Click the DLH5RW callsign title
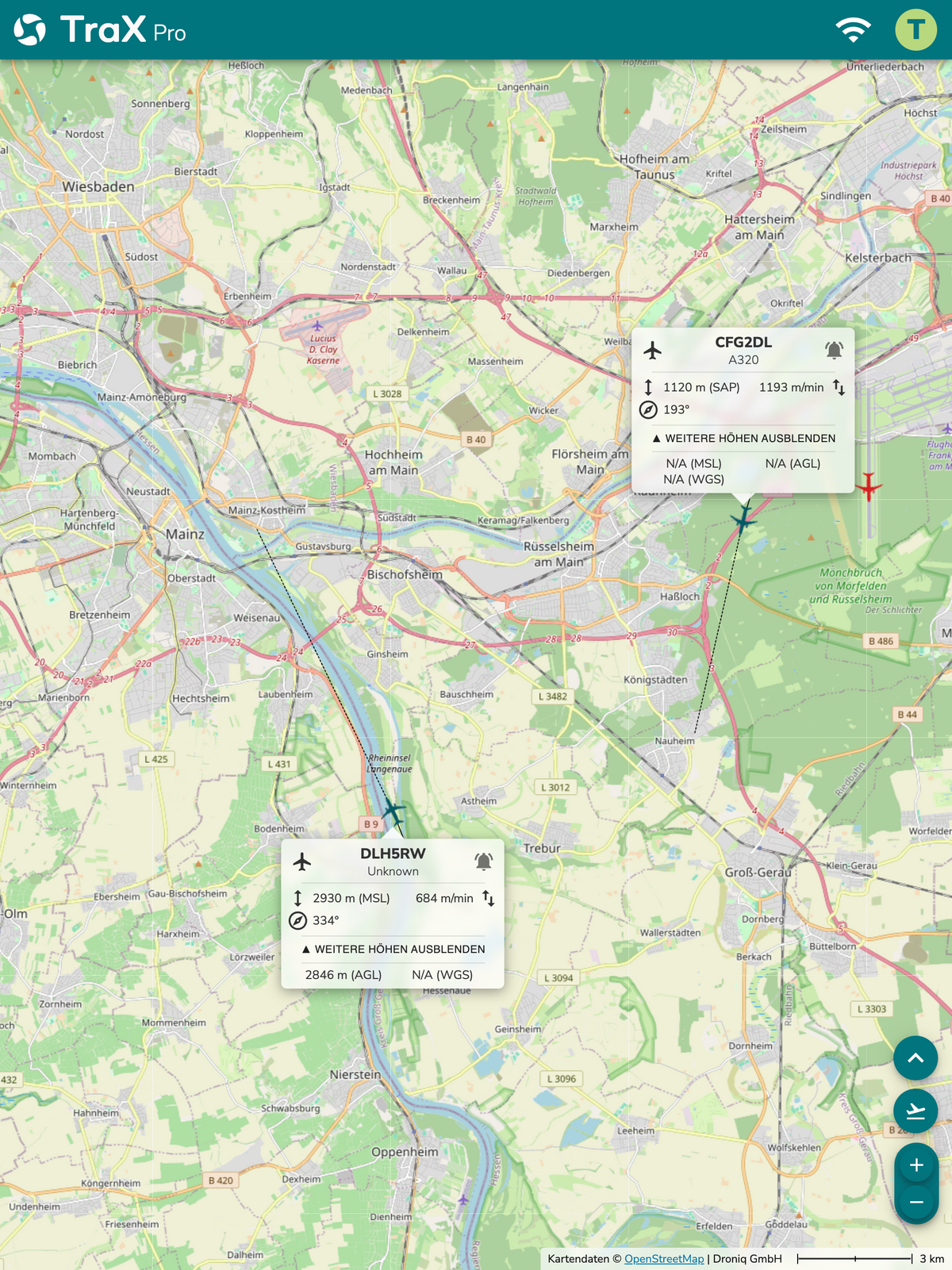The height and width of the screenshot is (1270, 952). (393, 854)
